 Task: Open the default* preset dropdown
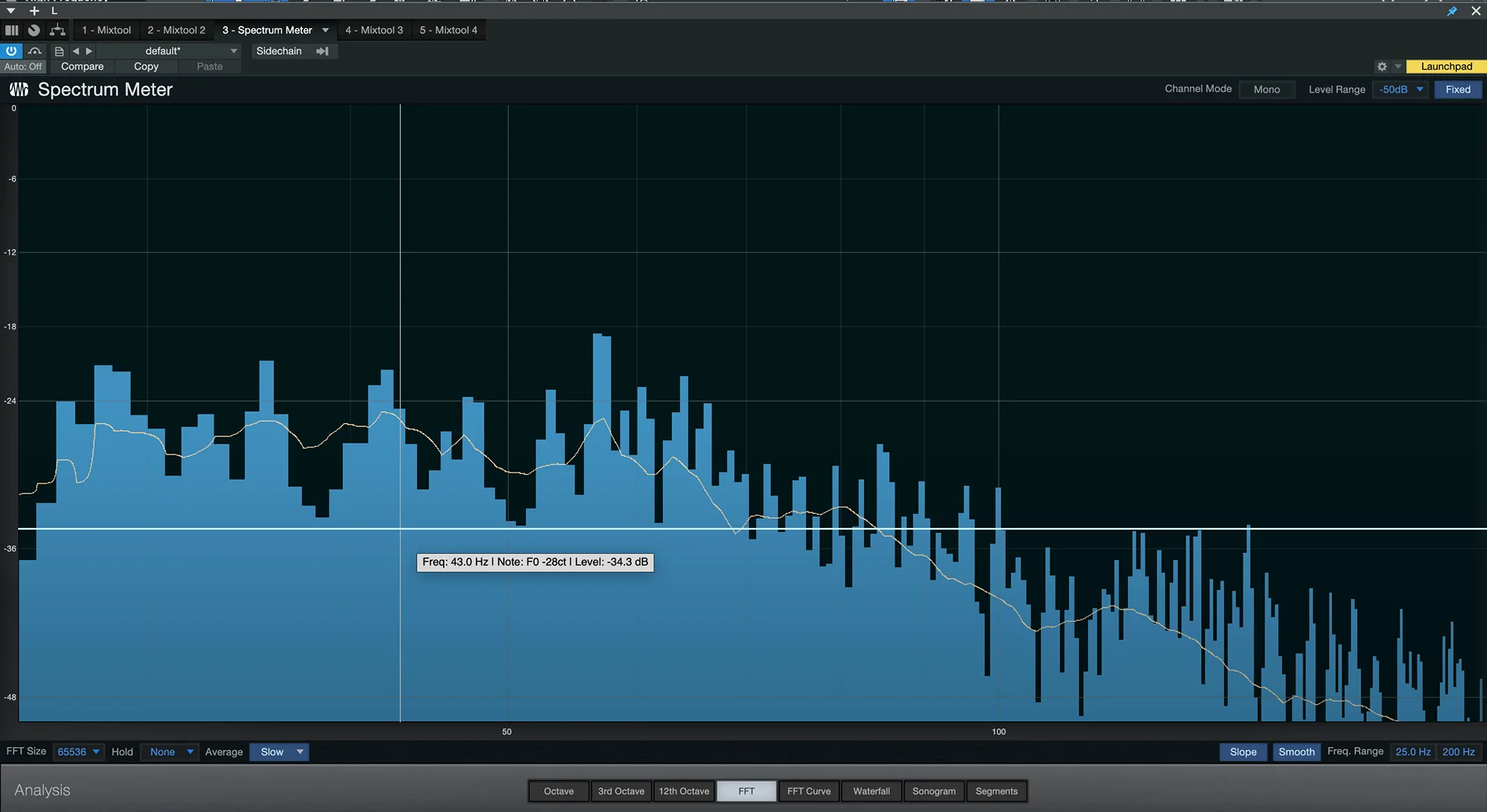coord(168,51)
